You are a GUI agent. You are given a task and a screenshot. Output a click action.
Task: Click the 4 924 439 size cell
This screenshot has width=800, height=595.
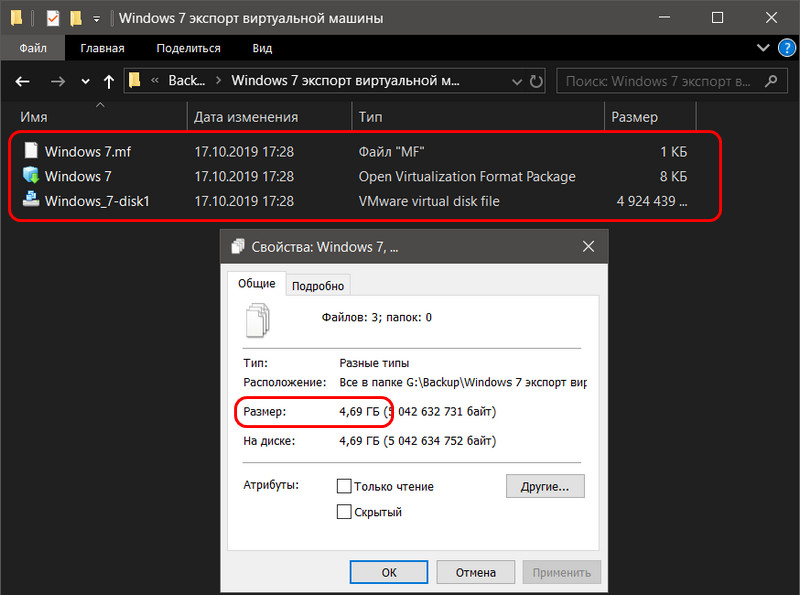coord(652,201)
